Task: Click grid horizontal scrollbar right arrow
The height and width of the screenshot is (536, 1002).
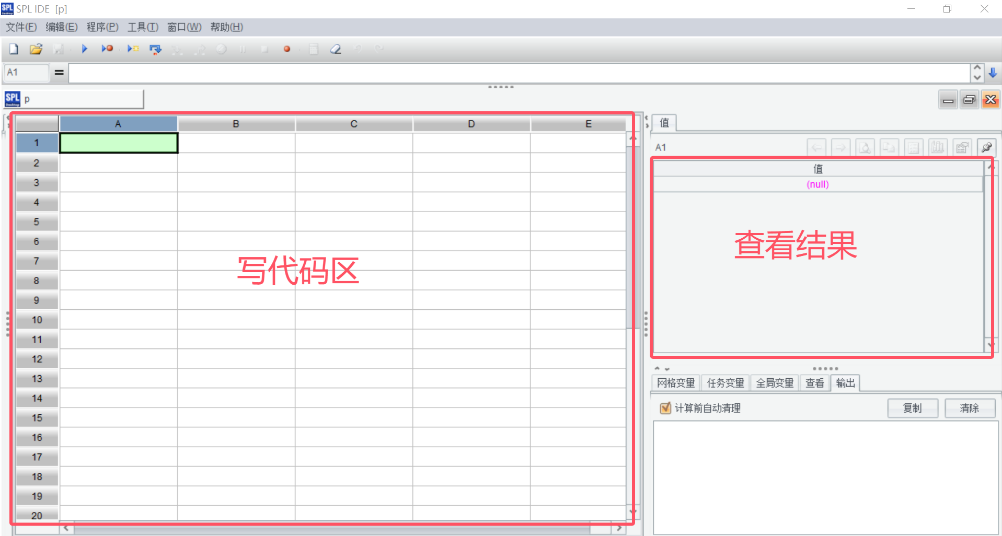Action: tap(619, 528)
